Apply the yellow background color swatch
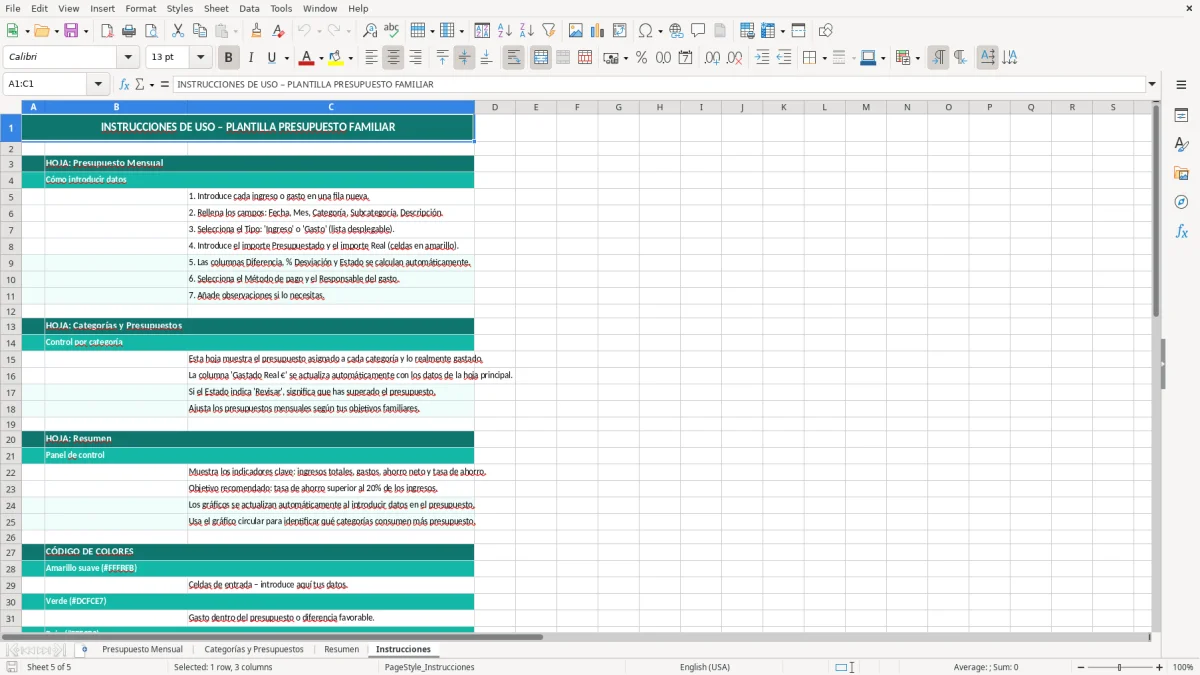The height and width of the screenshot is (675, 1200). tap(336, 58)
